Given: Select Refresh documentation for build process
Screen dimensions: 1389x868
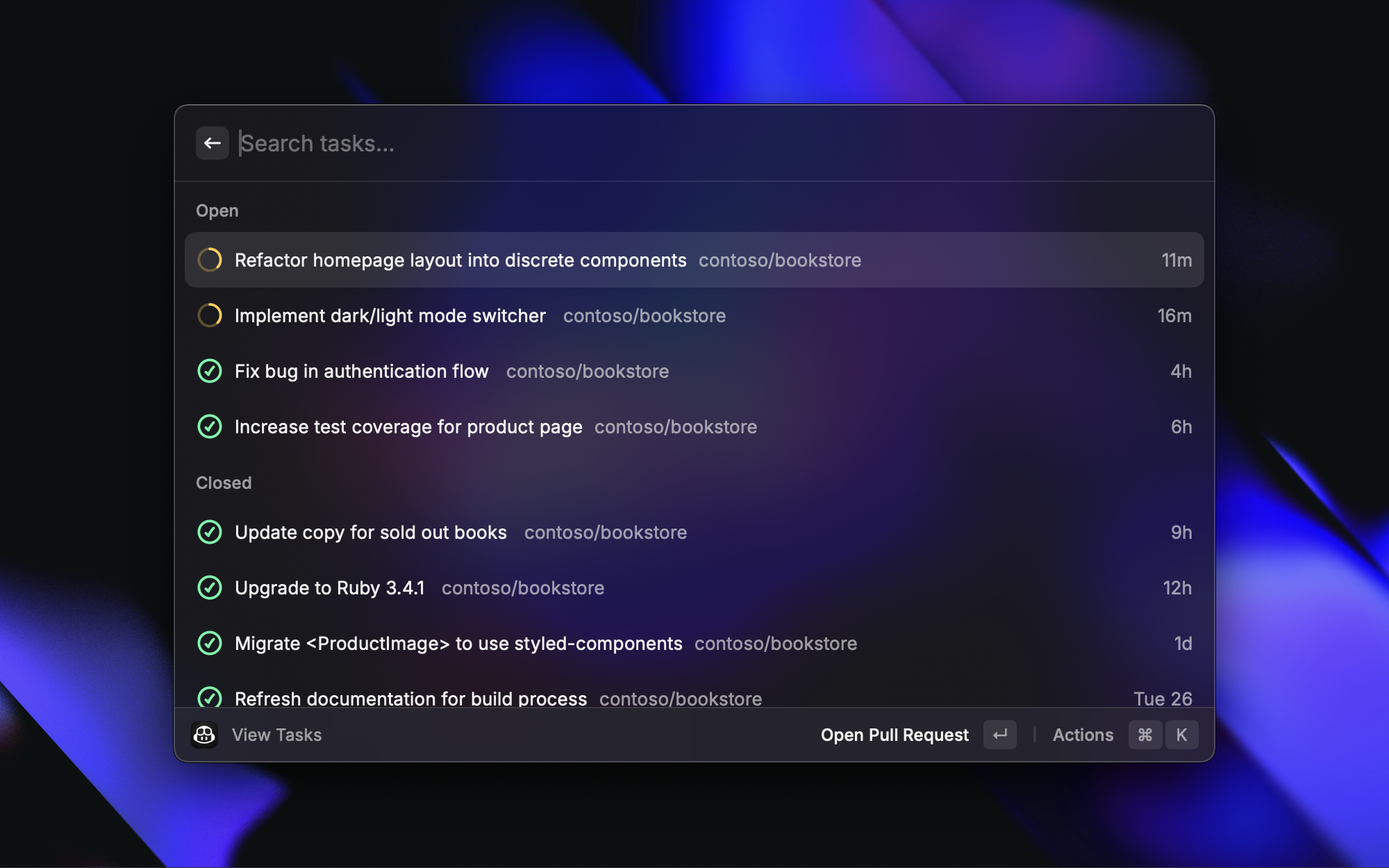Looking at the screenshot, I should (411, 697).
